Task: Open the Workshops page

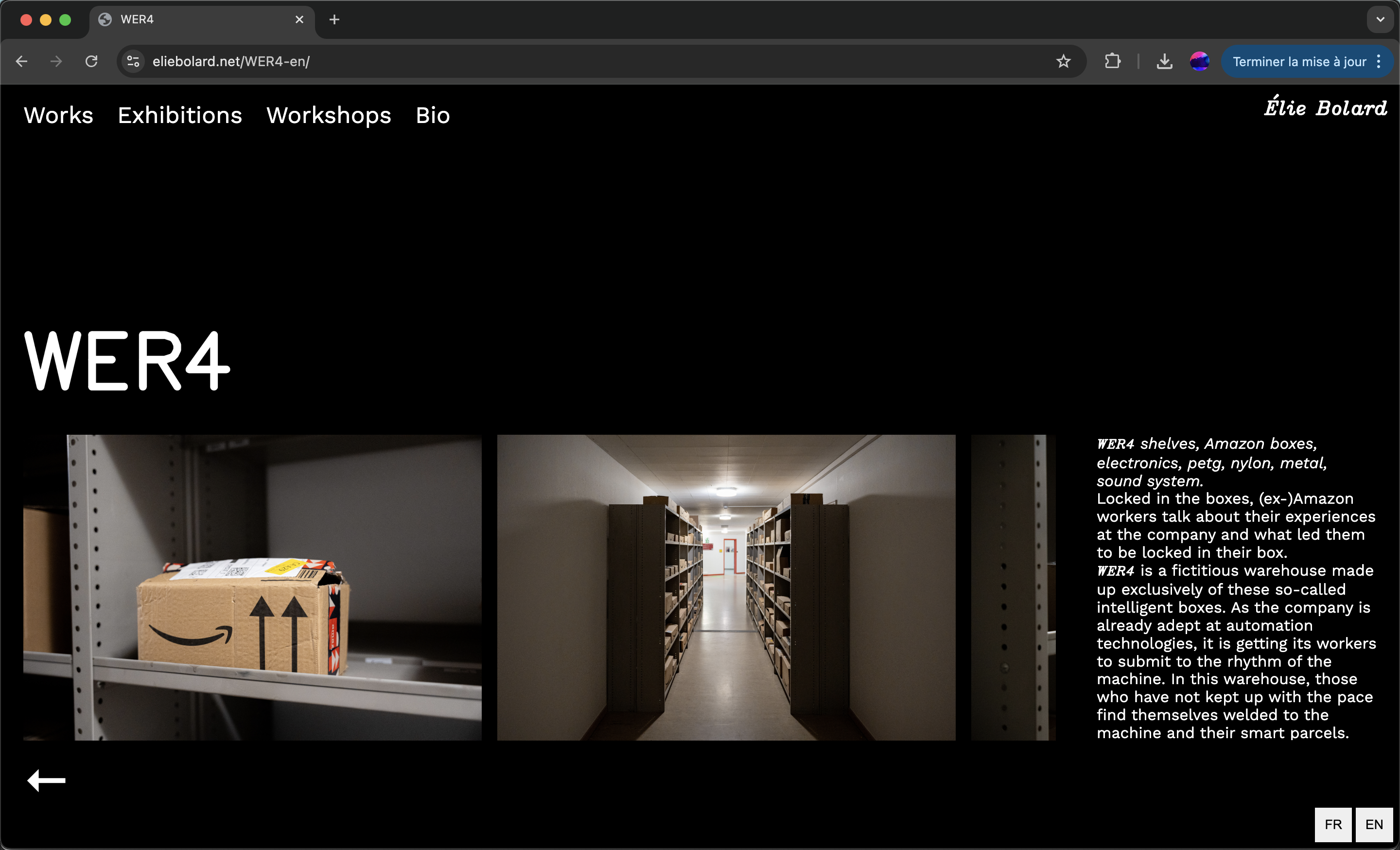Action: tap(329, 115)
